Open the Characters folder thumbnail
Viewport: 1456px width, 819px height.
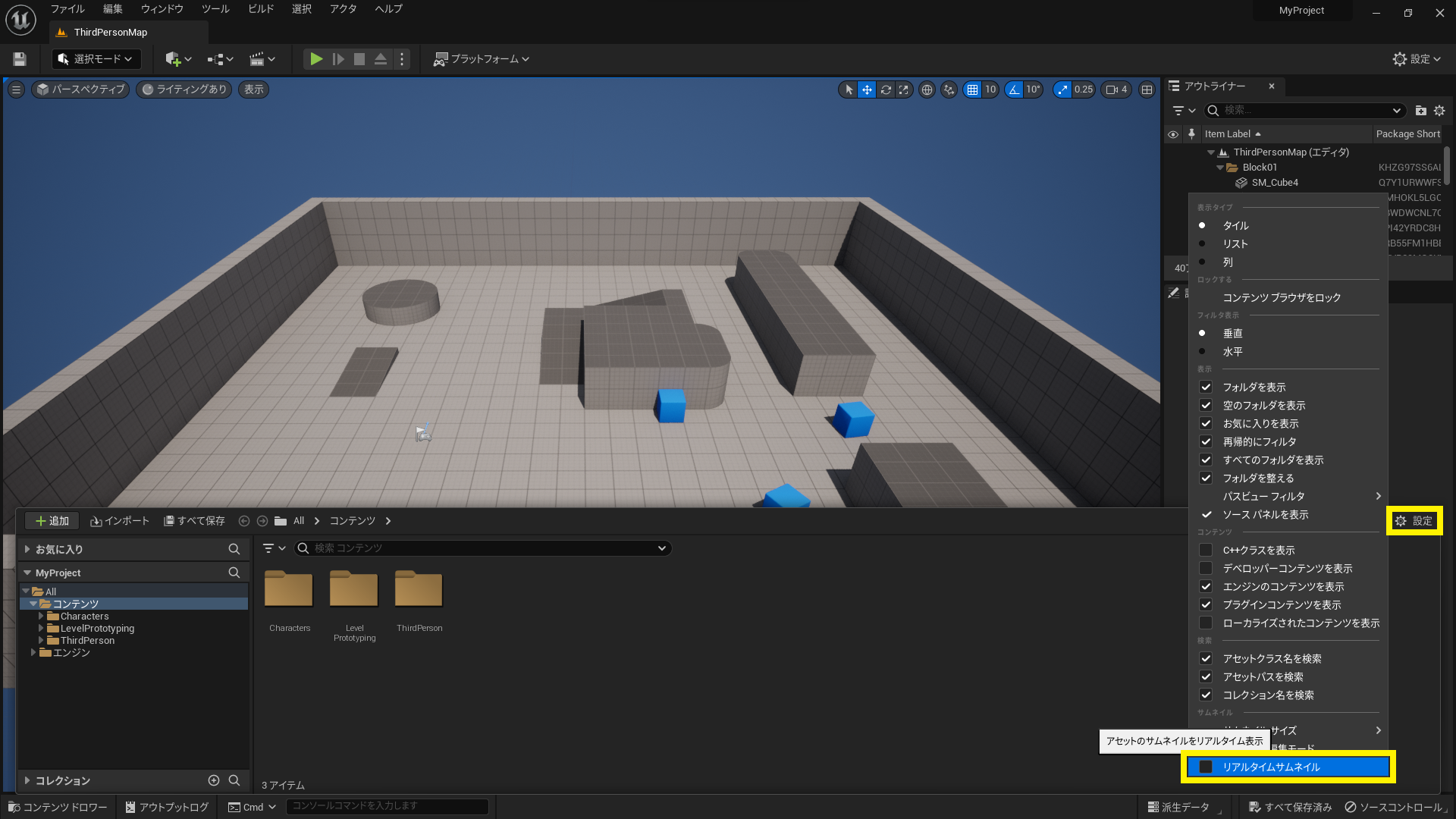tap(289, 589)
